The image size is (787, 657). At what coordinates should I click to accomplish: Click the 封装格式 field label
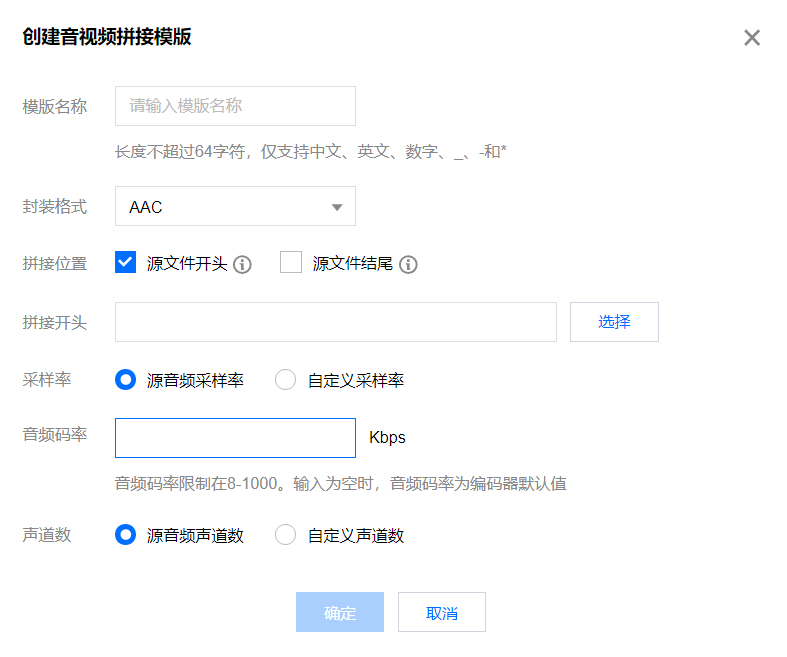[55, 206]
